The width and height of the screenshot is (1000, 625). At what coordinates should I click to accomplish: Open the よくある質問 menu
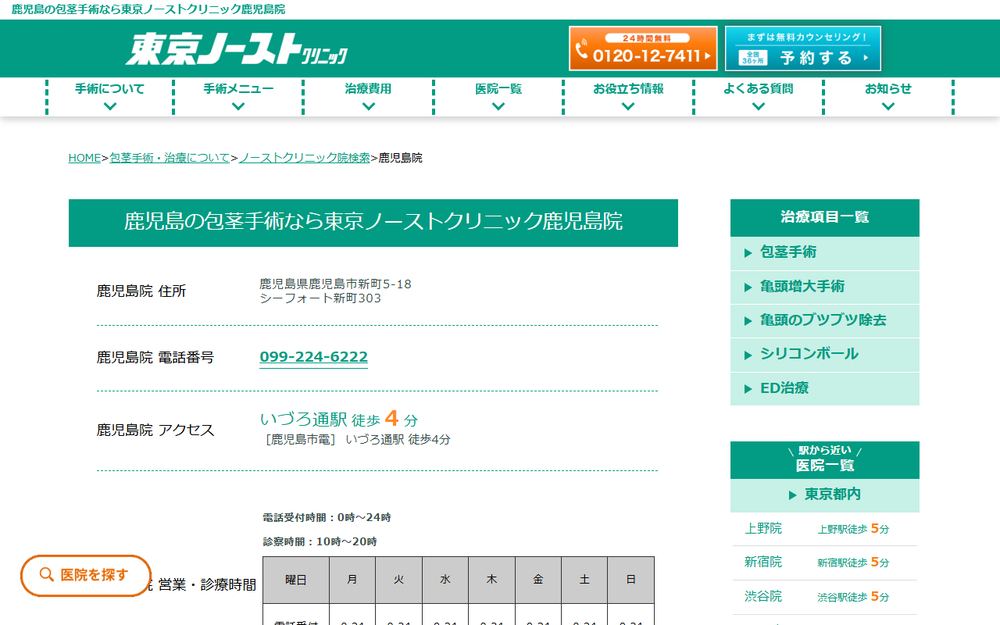coord(758,89)
